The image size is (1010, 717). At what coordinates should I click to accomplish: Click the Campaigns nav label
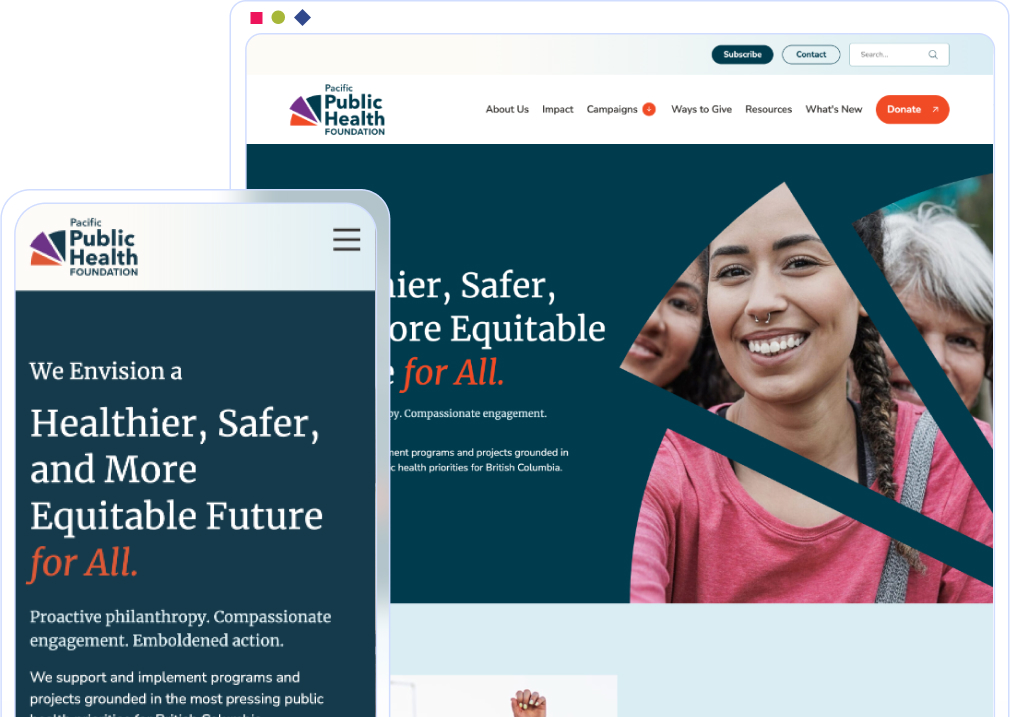click(612, 110)
